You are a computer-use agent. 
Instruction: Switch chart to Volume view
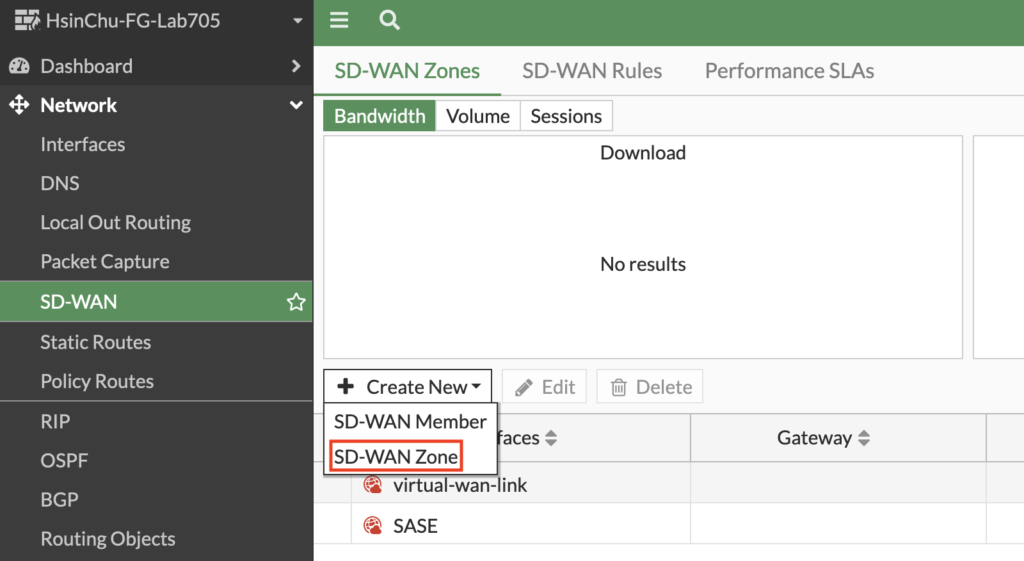pos(477,116)
